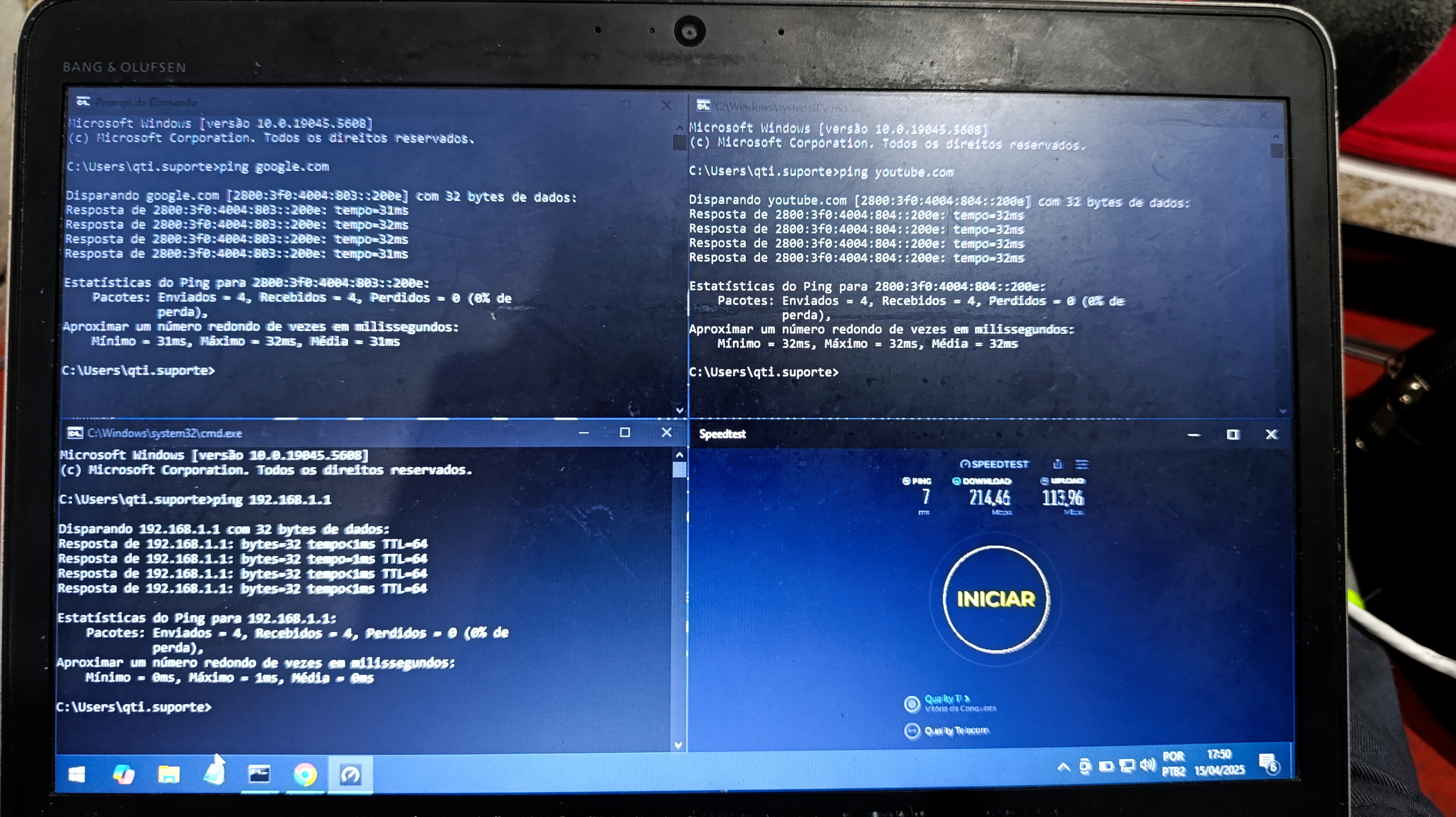Click the Command Prompt taskbar icon
Image resolution: width=1456 pixels, height=817 pixels.
259,774
